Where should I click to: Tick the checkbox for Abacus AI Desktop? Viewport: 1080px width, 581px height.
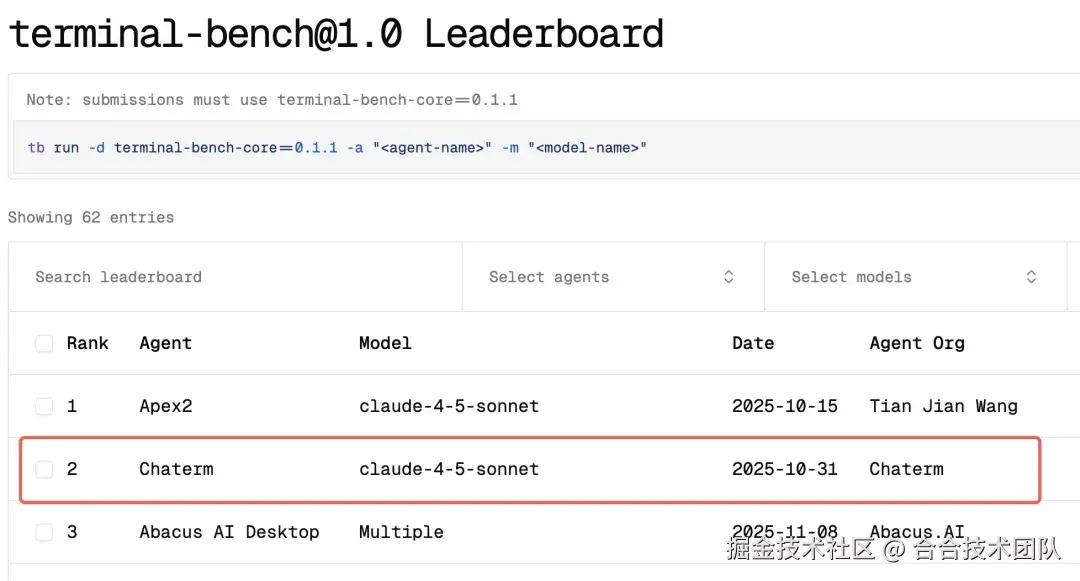[x=44, y=532]
